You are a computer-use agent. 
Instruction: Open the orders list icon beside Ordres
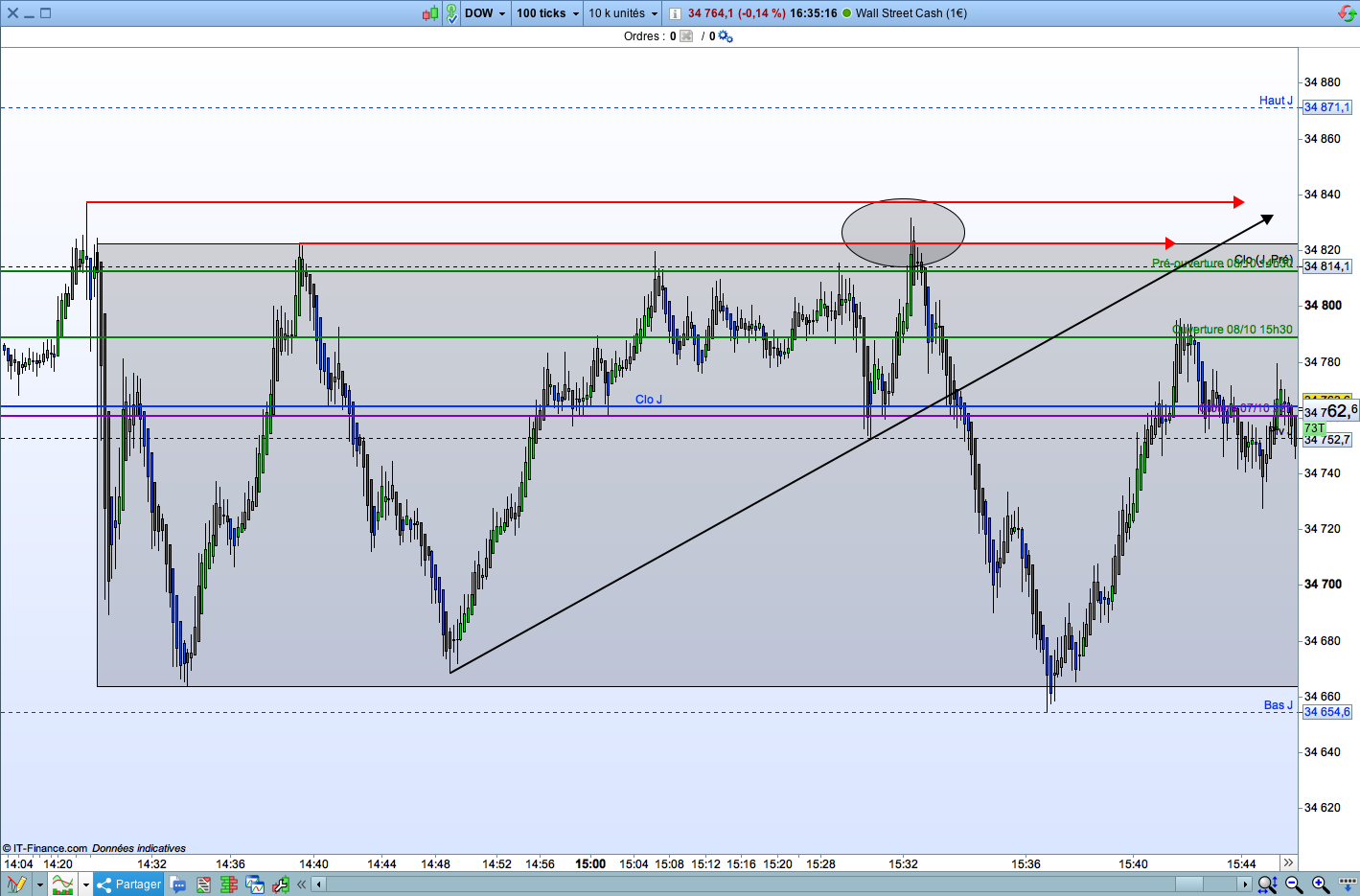click(x=686, y=36)
